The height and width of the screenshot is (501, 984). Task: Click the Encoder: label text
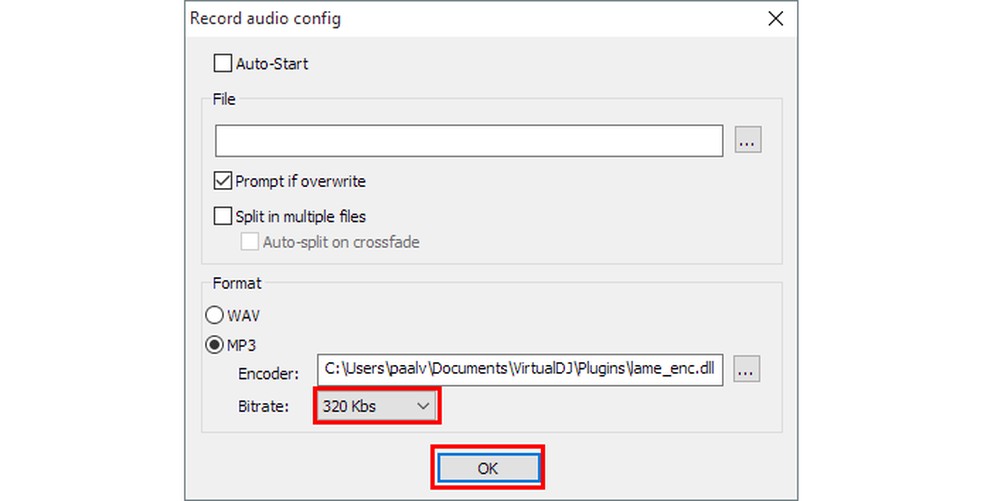coord(266,373)
